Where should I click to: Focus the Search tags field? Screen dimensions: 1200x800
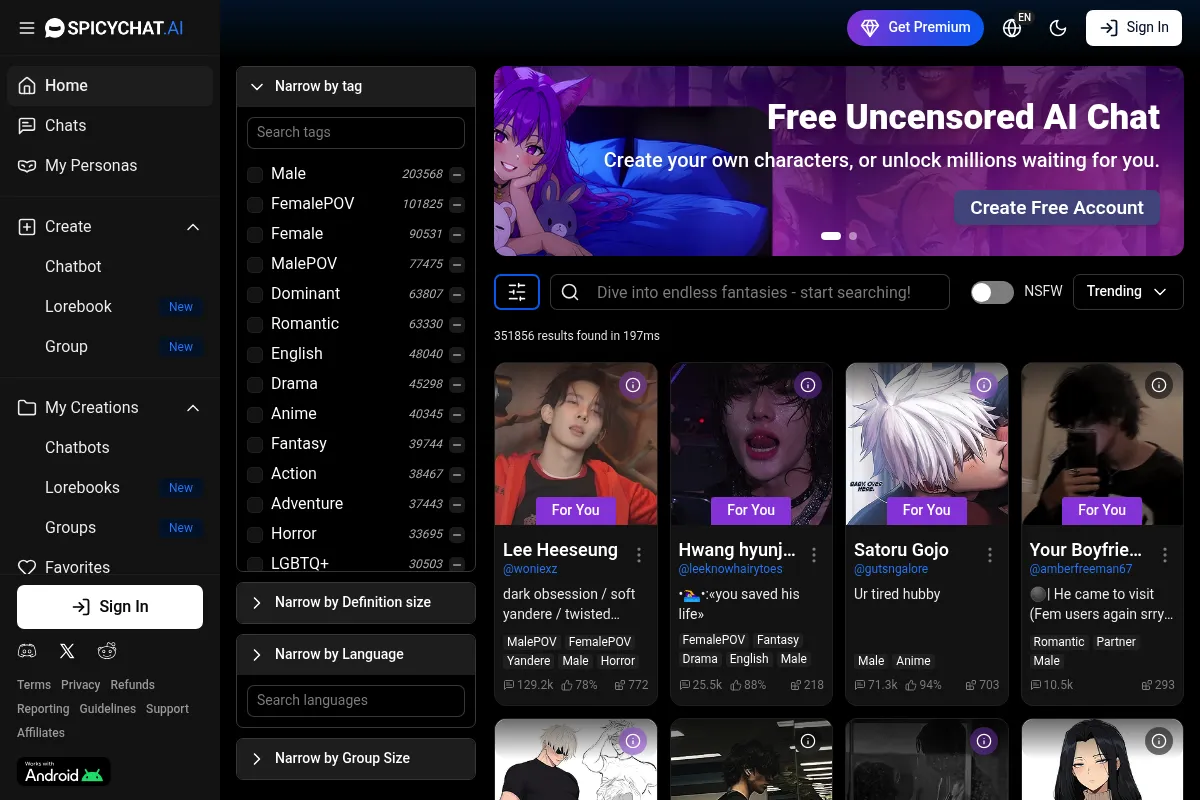(x=356, y=133)
